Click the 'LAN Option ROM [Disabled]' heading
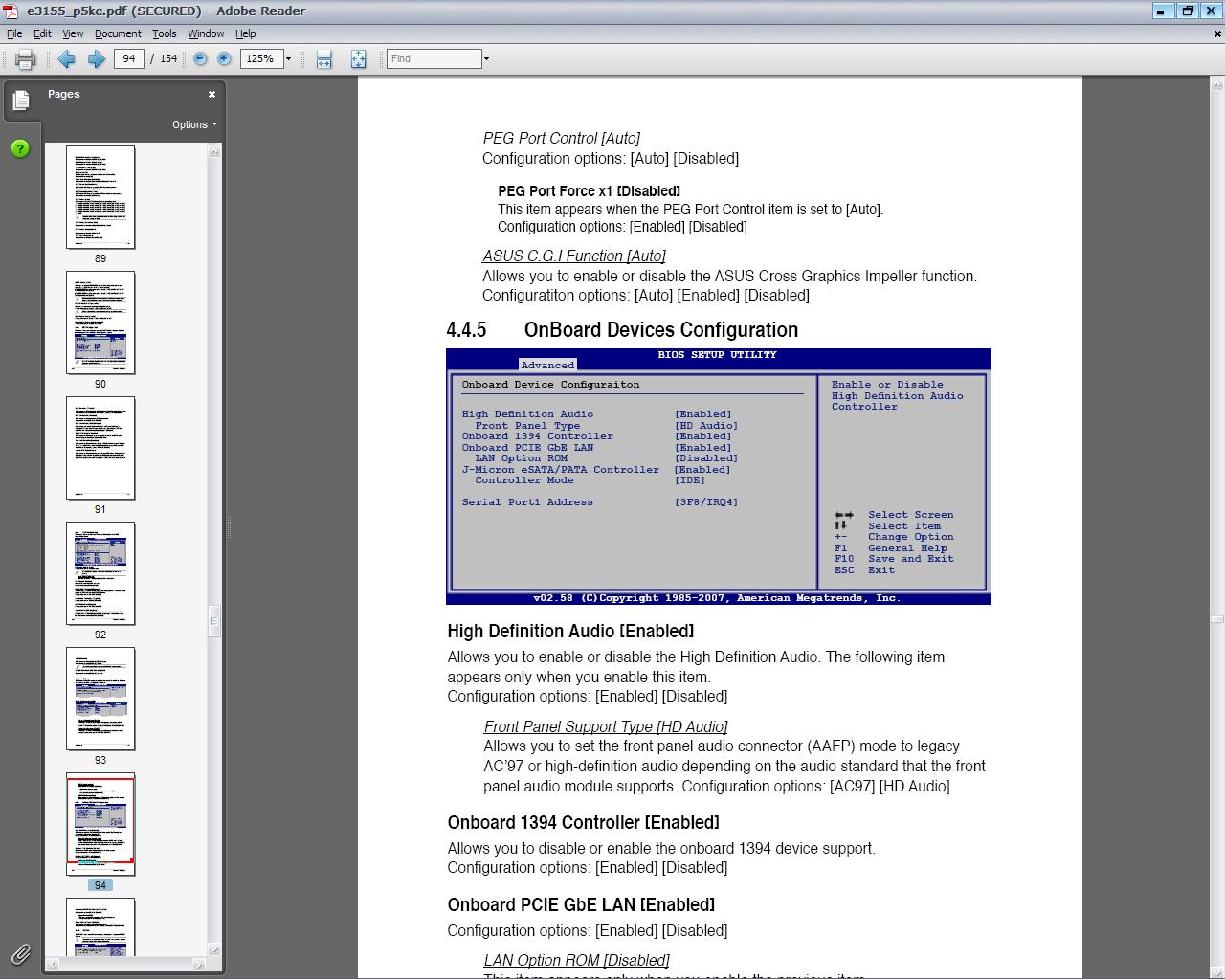 (576, 961)
